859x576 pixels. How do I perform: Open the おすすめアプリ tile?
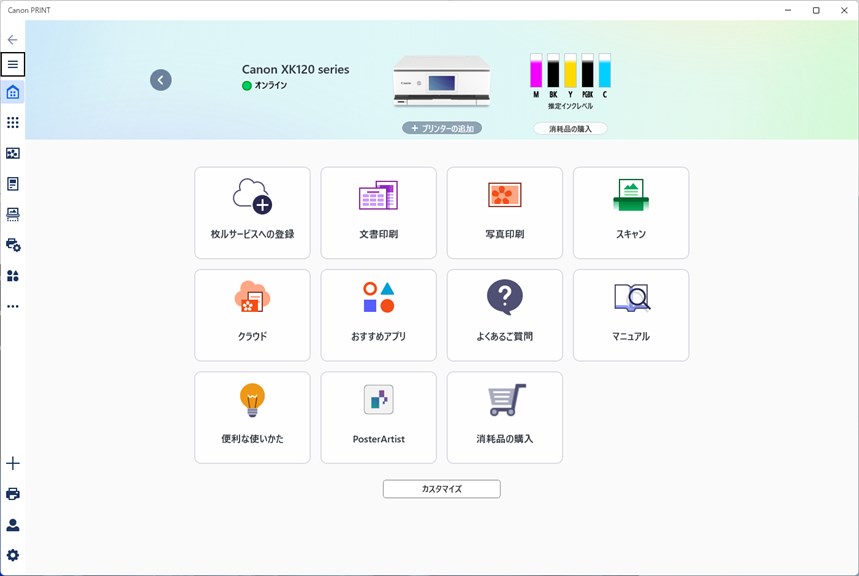(x=379, y=315)
